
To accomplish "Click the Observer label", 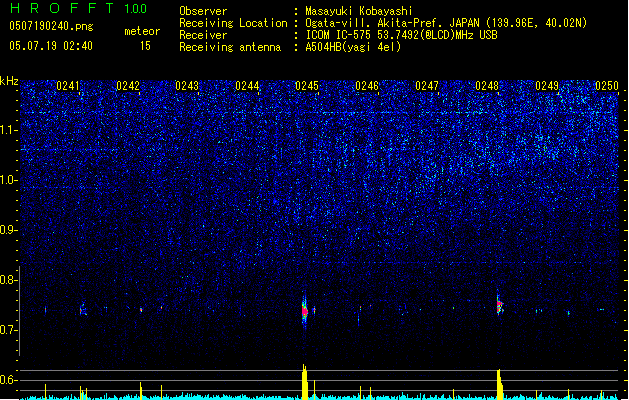I will point(203,11).
